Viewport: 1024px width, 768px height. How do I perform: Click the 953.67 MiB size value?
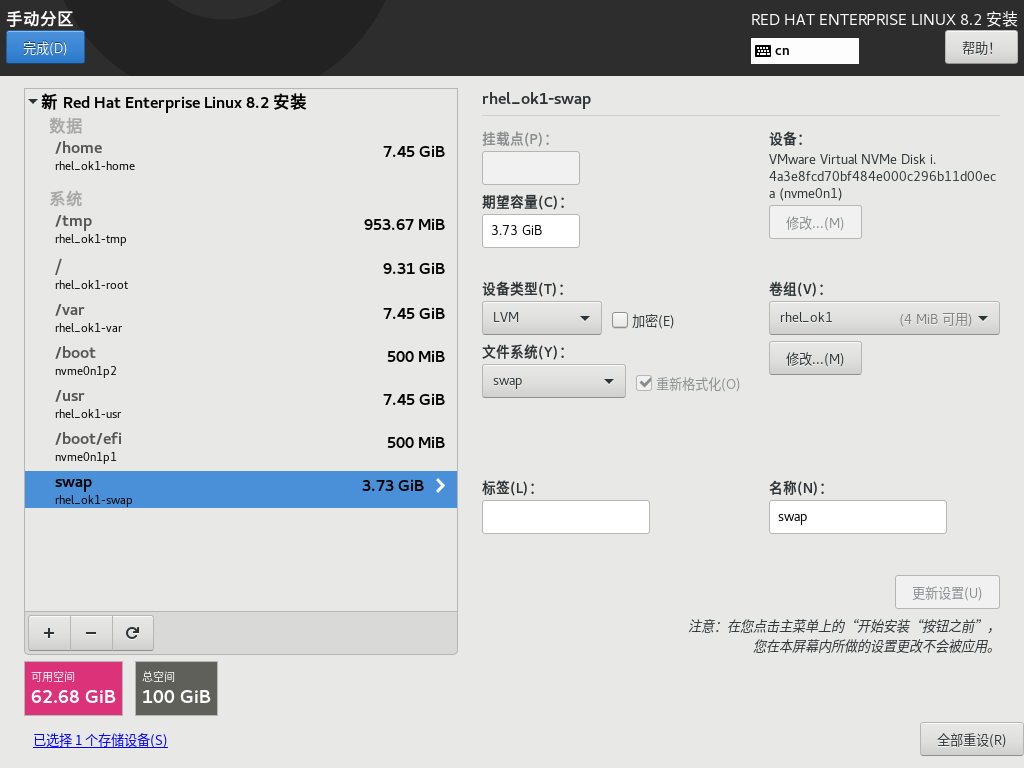click(x=404, y=225)
